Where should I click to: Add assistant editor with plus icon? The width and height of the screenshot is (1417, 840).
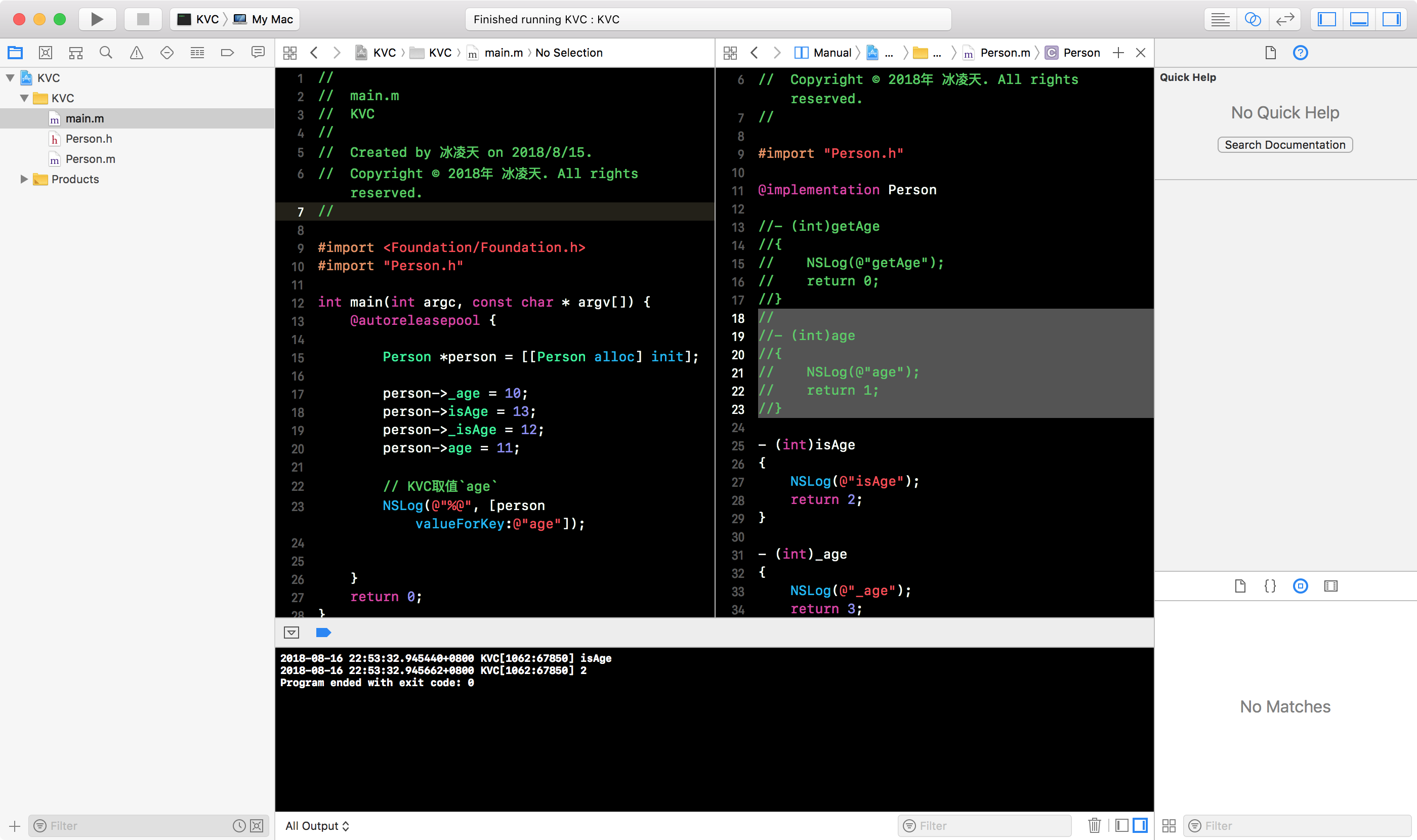(1118, 53)
